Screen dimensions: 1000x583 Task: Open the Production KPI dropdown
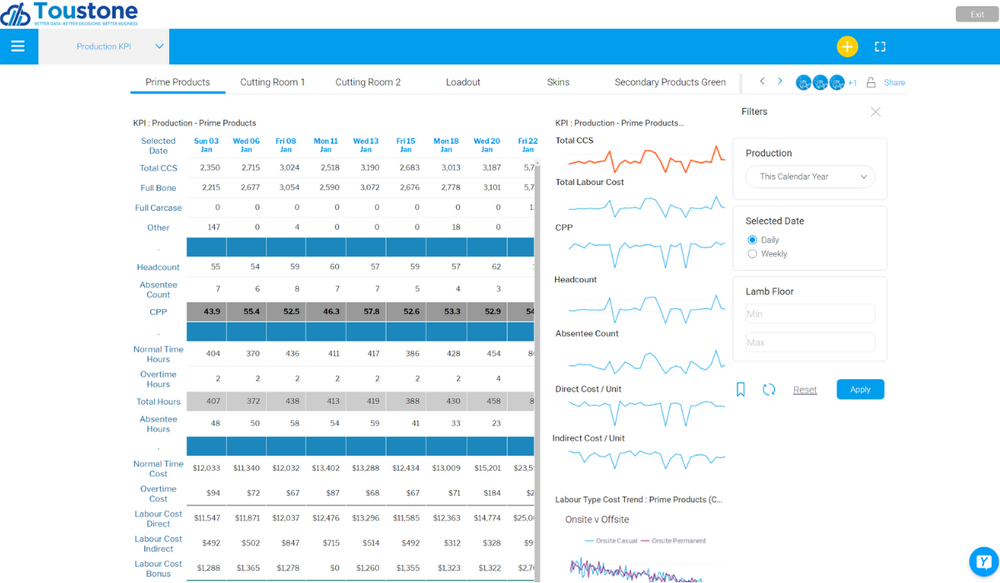[104, 46]
